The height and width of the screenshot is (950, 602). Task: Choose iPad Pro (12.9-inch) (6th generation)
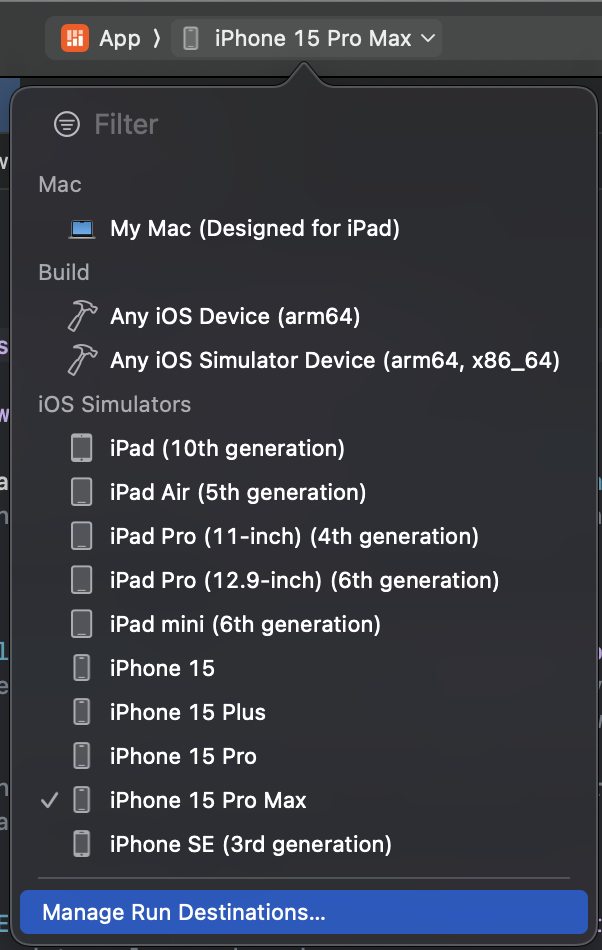(x=304, y=581)
